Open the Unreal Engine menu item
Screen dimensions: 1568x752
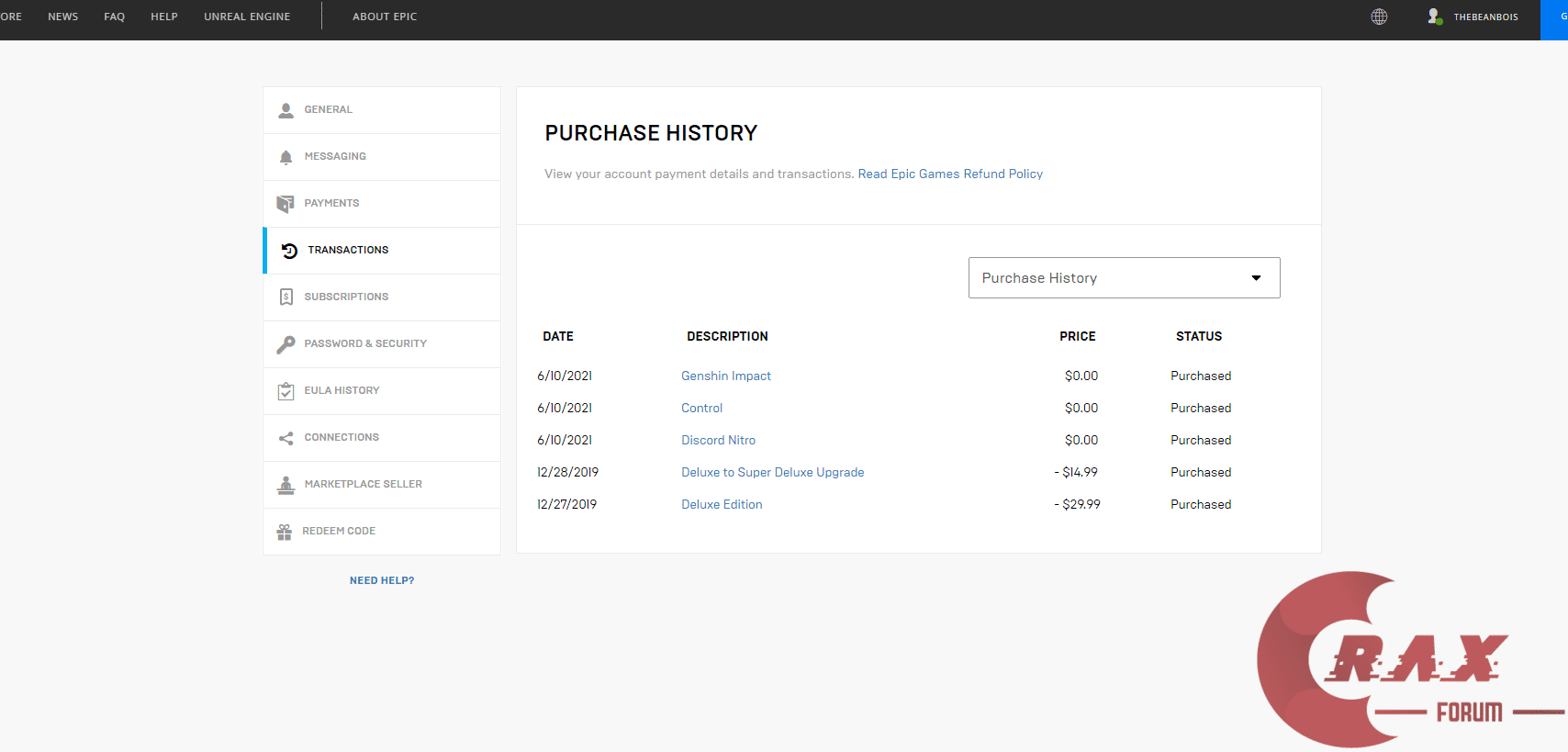[x=247, y=17]
